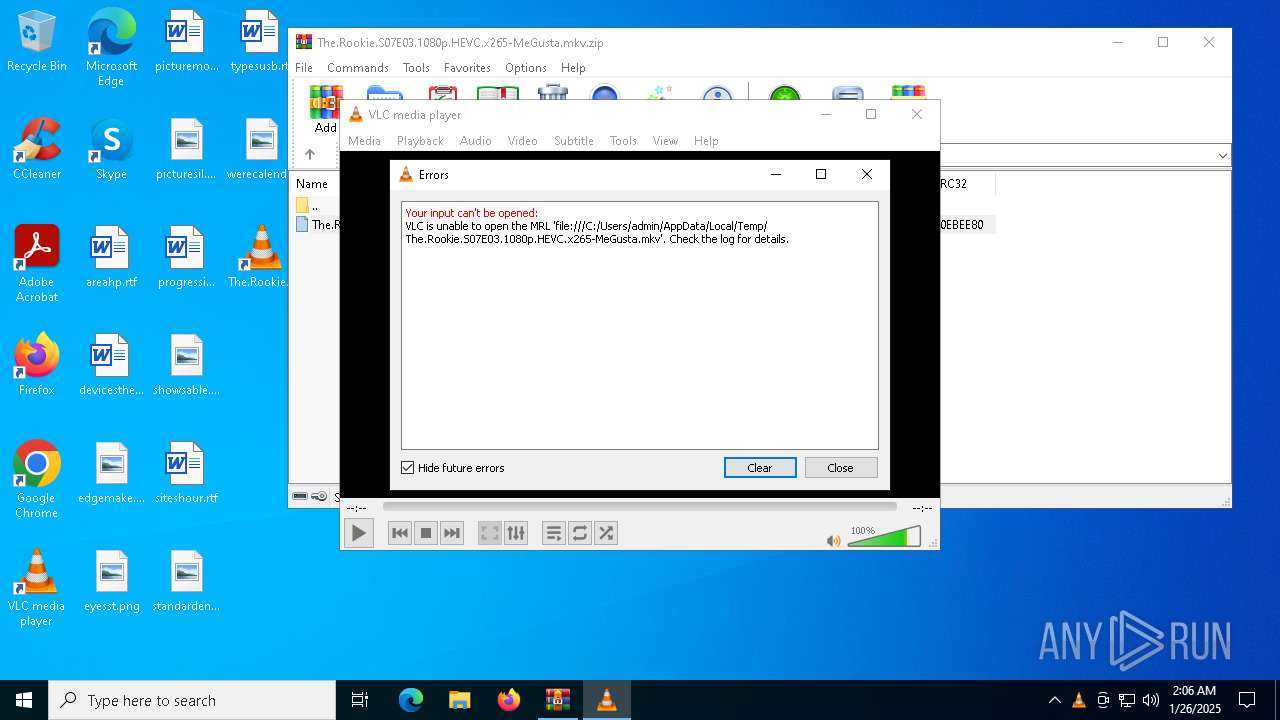Viewport: 1280px width, 720px height.
Task: Select the siteshour.rtf desktop file
Action: coord(186,473)
